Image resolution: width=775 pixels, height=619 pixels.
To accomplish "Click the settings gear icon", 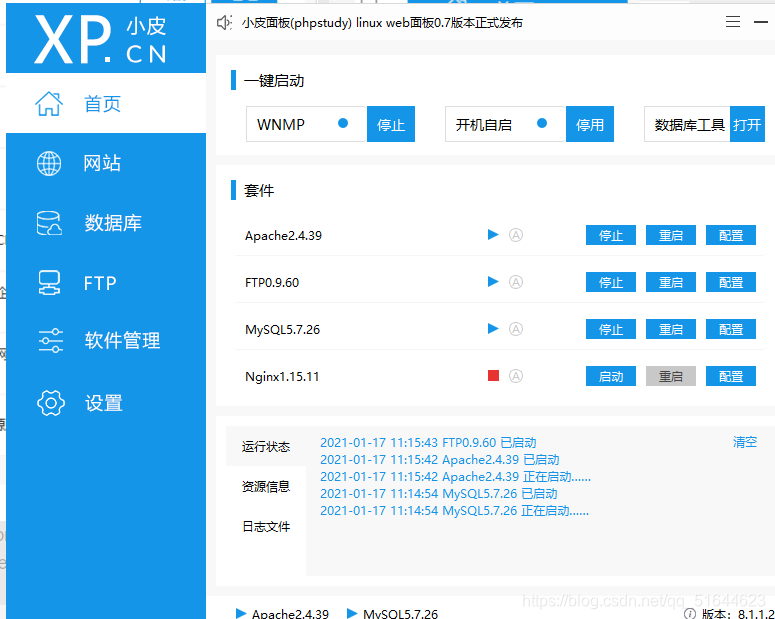I will [x=50, y=403].
